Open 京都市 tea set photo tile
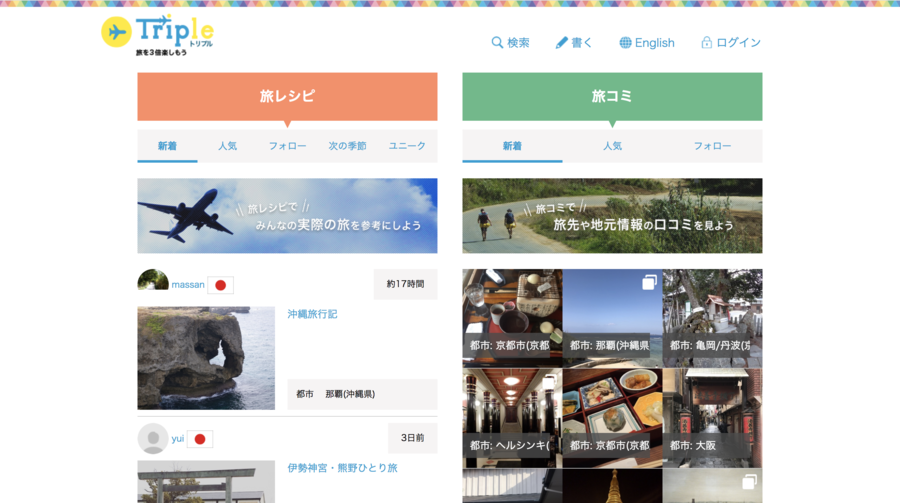The image size is (900, 503). (512, 318)
